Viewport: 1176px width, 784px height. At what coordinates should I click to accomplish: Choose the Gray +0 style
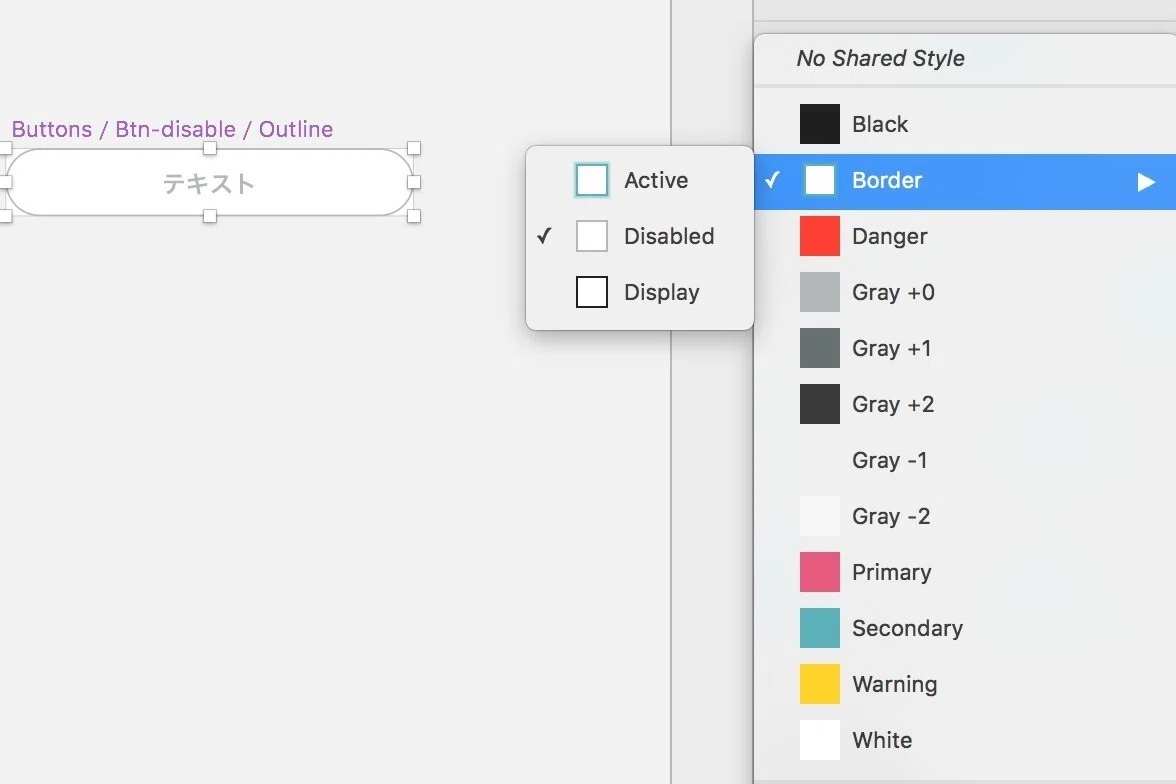tap(965, 292)
